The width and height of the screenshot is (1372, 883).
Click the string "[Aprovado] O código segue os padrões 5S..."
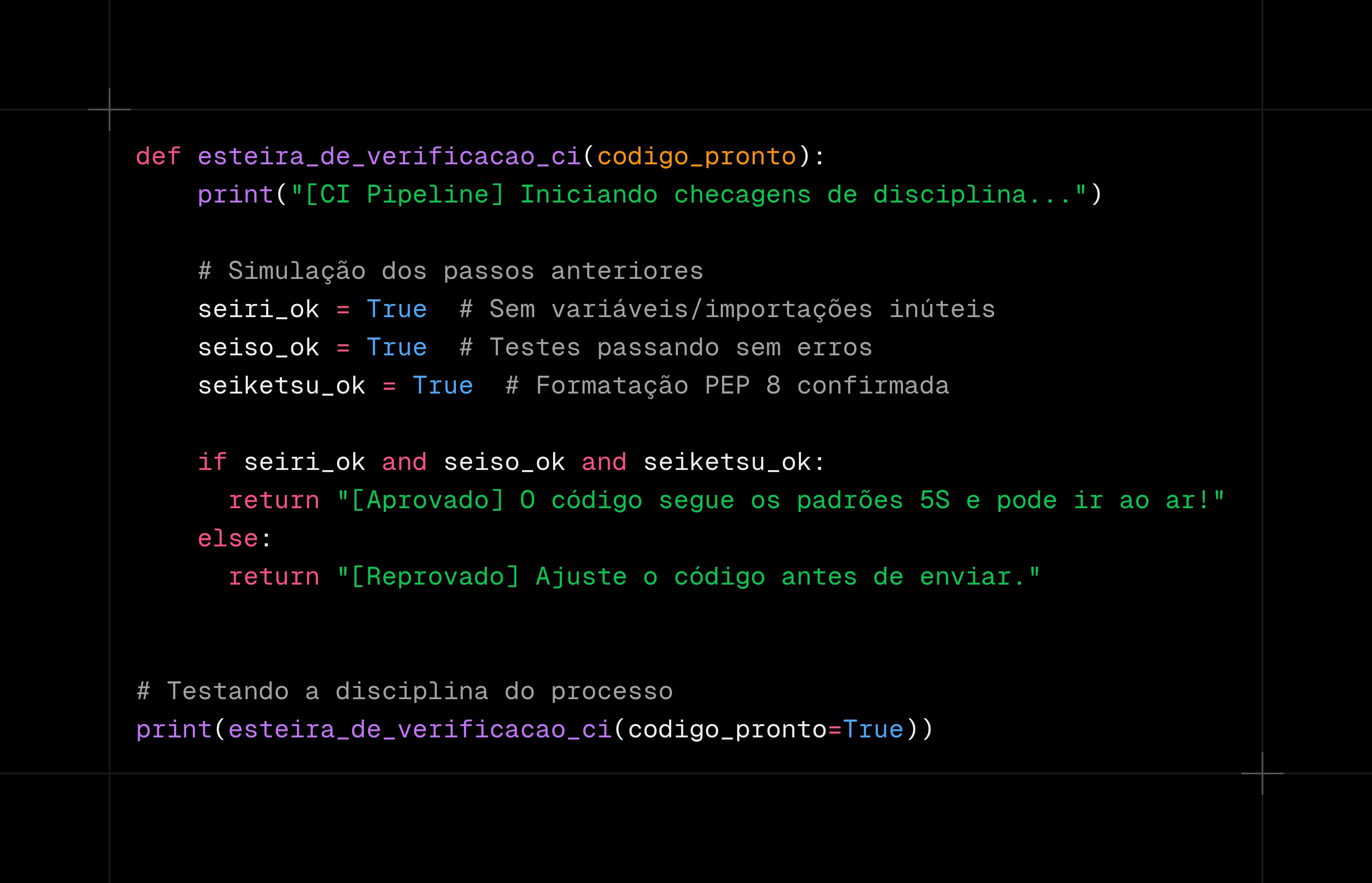click(781, 501)
